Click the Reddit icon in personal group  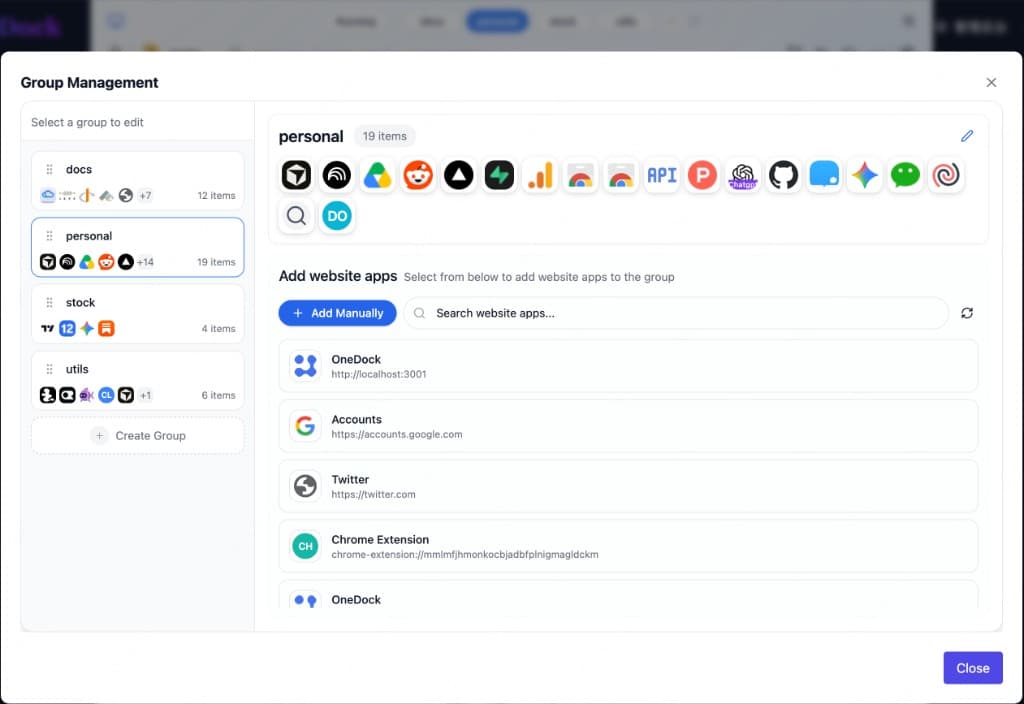click(x=418, y=175)
